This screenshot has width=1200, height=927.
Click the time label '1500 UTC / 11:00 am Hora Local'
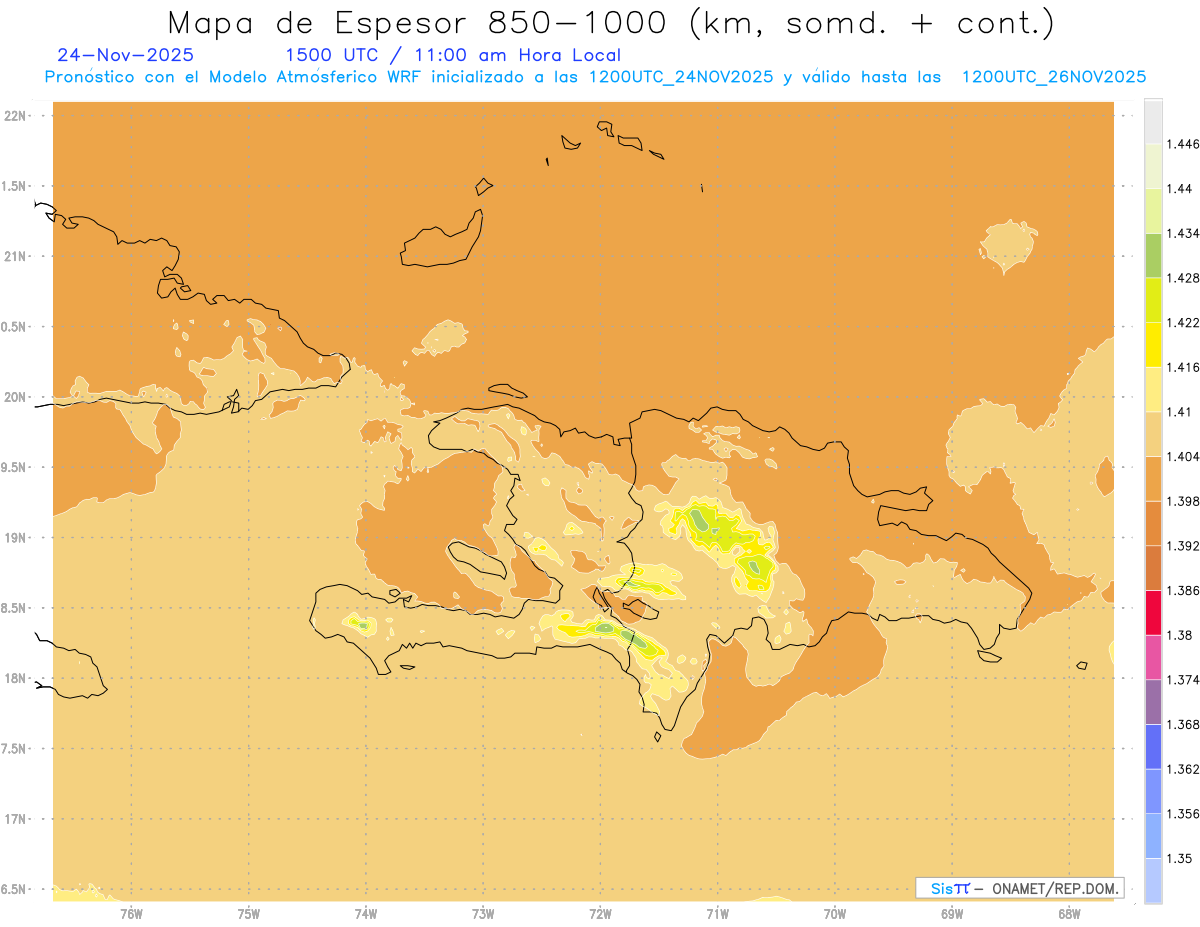click(x=453, y=55)
